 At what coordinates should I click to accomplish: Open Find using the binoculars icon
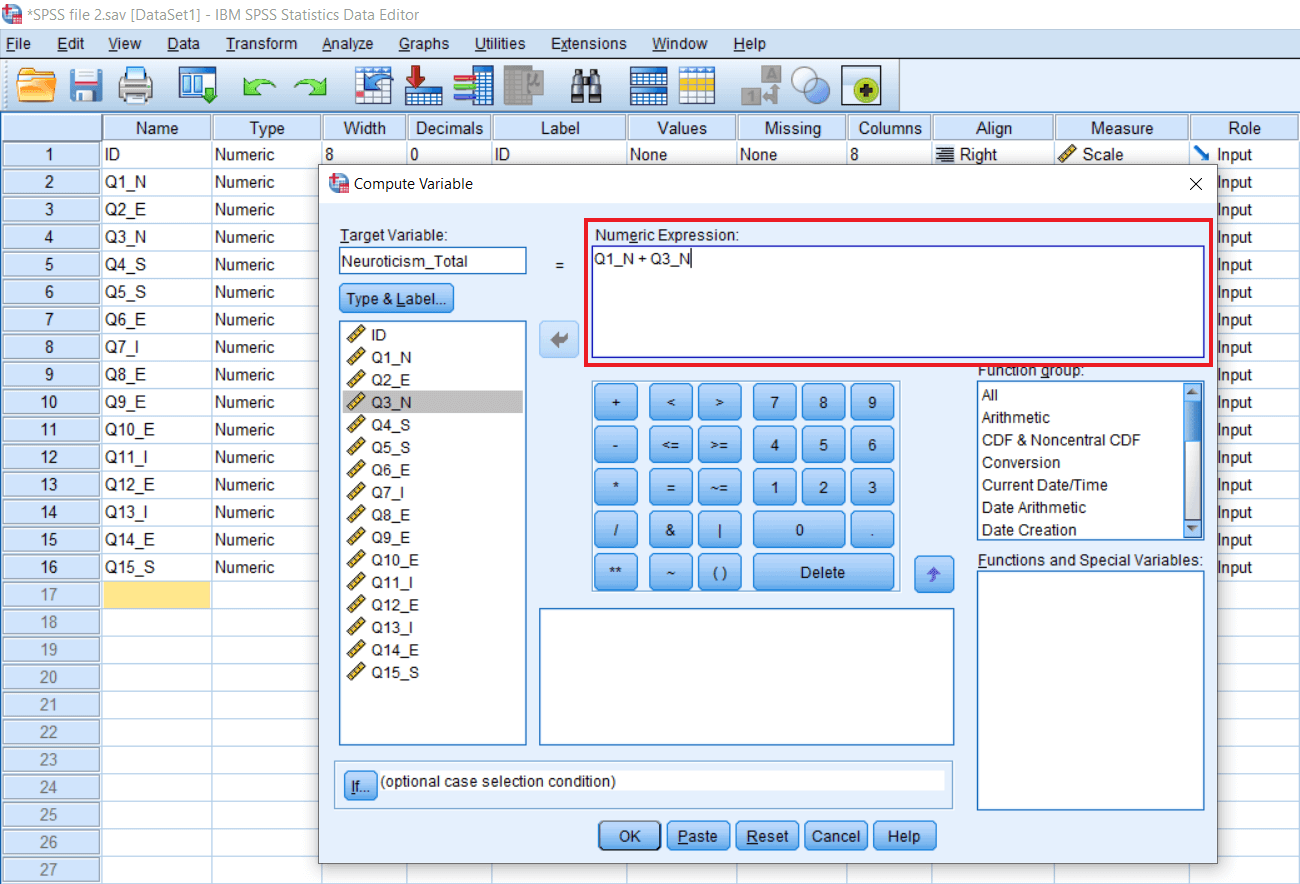click(588, 86)
